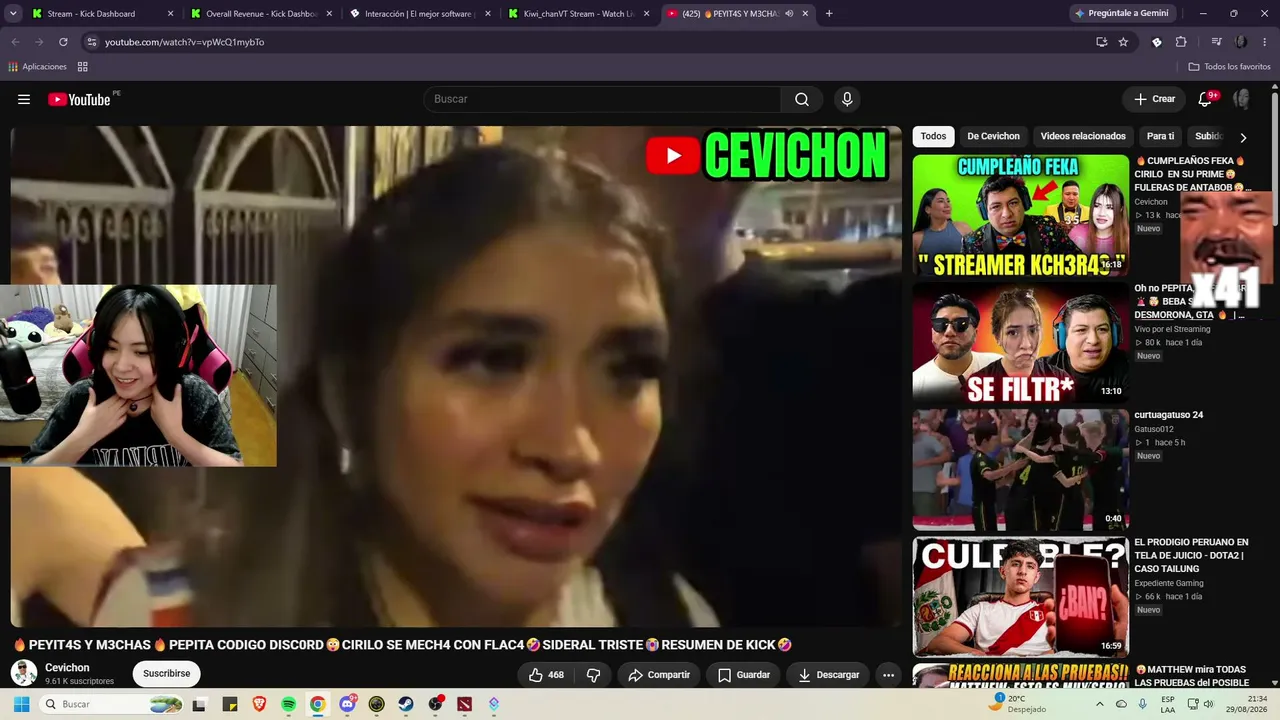Screen dimensions: 1280x720
Task: Open more actions ellipsis under video
Action: click(x=888, y=675)
